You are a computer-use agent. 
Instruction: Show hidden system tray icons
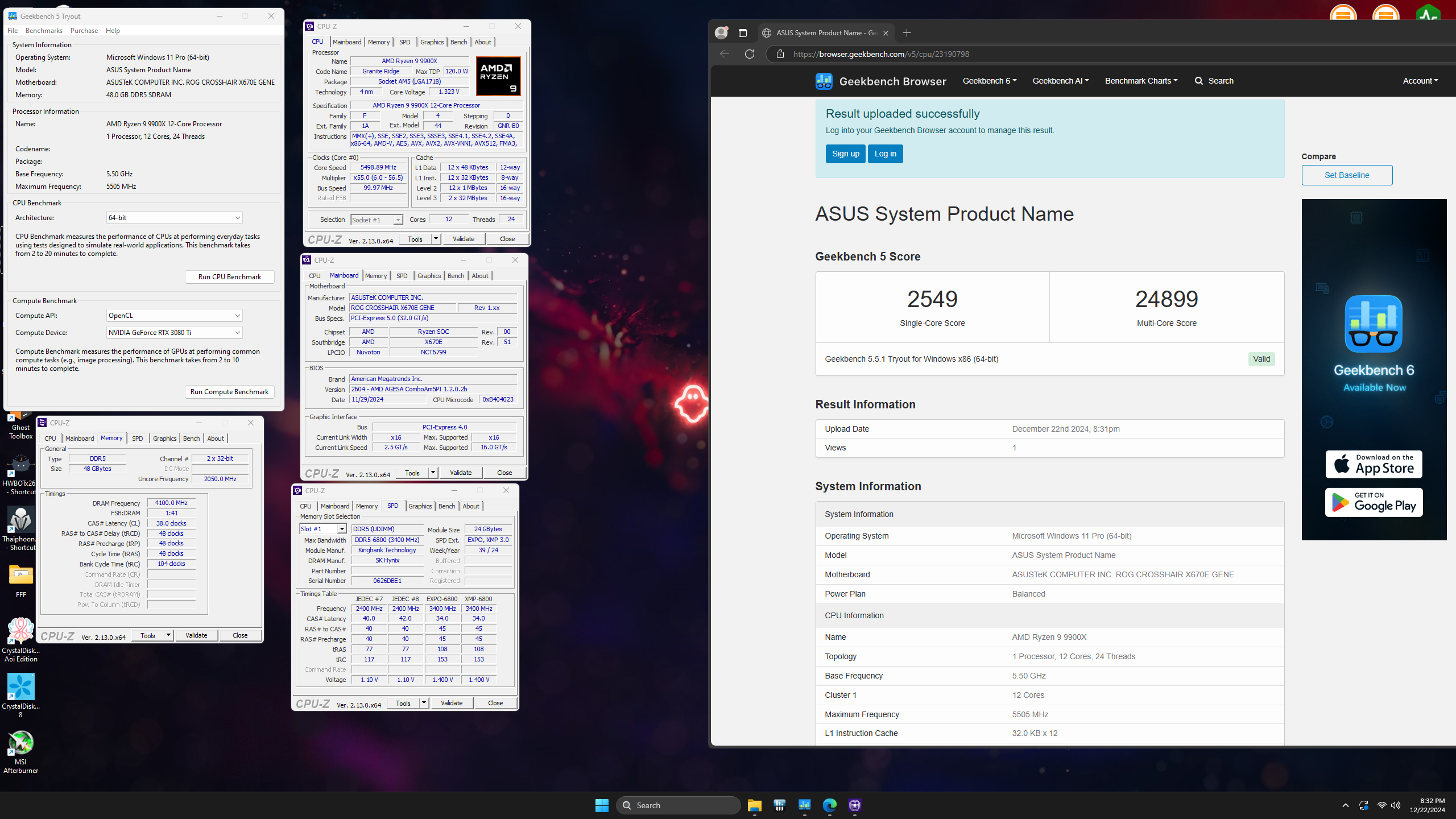pos(1345,805)
